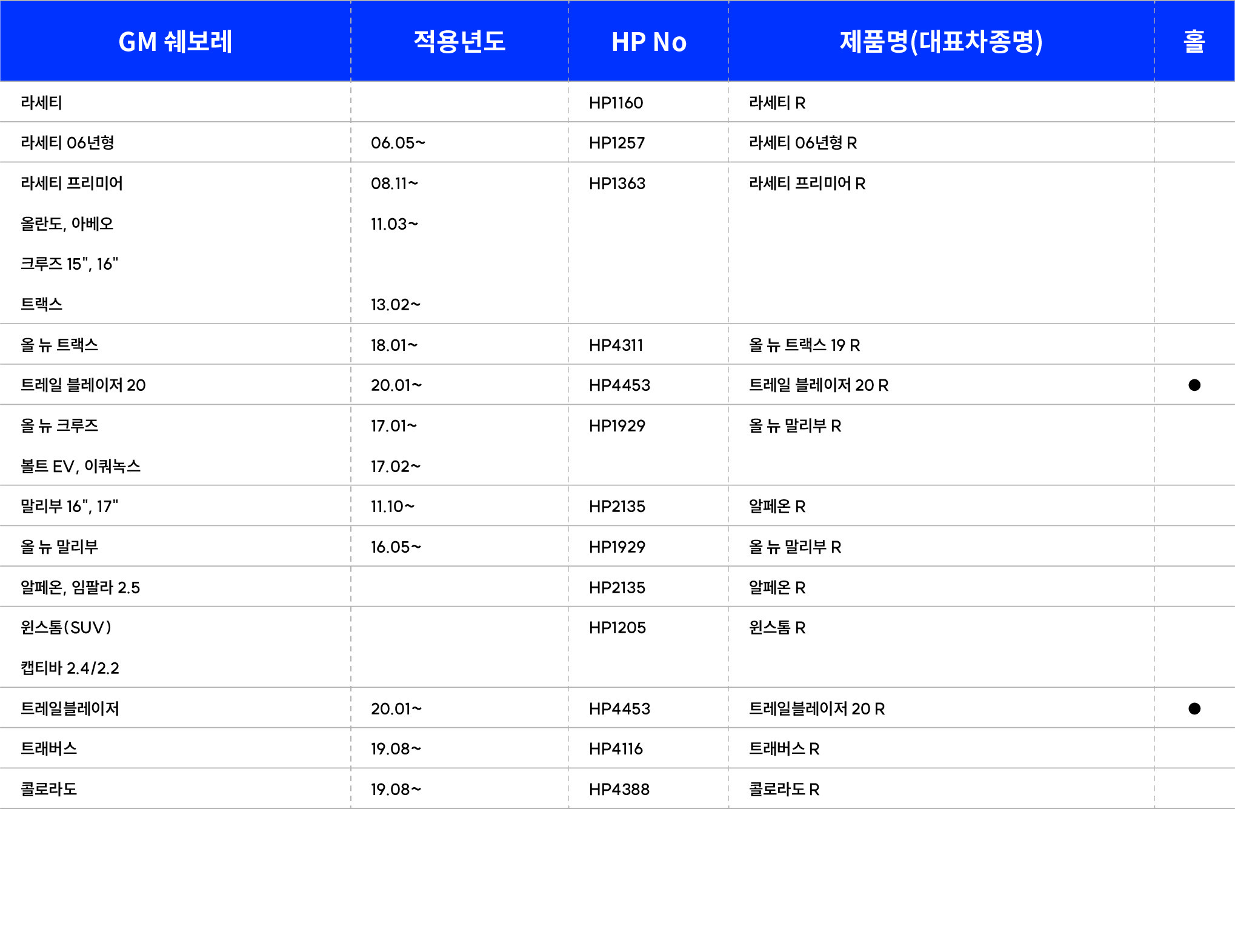Select the 말리부 16", 17" model row
1235x952 pixels.
click(x=69, y=506)
